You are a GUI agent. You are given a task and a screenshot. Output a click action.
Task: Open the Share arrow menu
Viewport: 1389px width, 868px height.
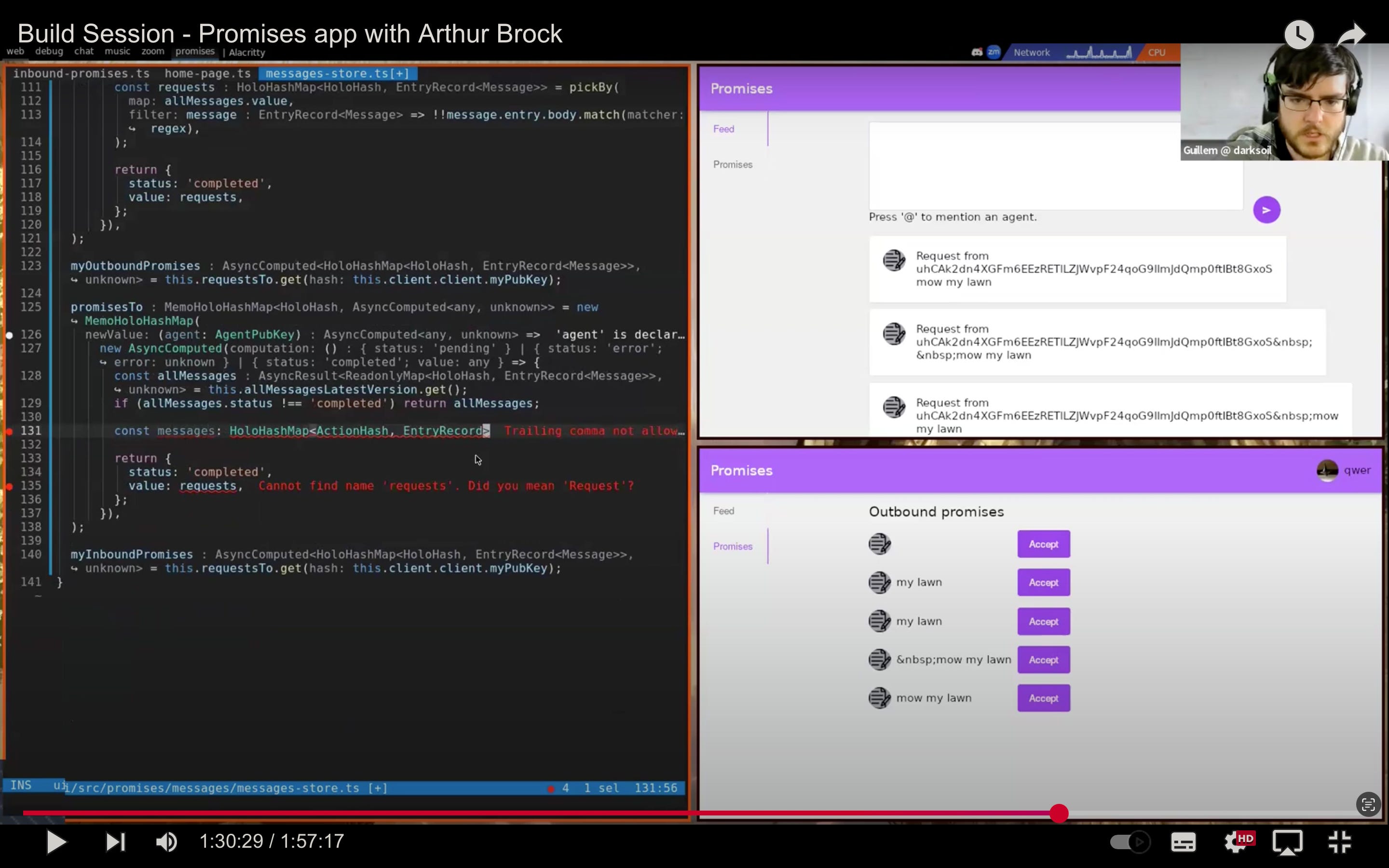pyautogui.click(x=1350, y=34)
